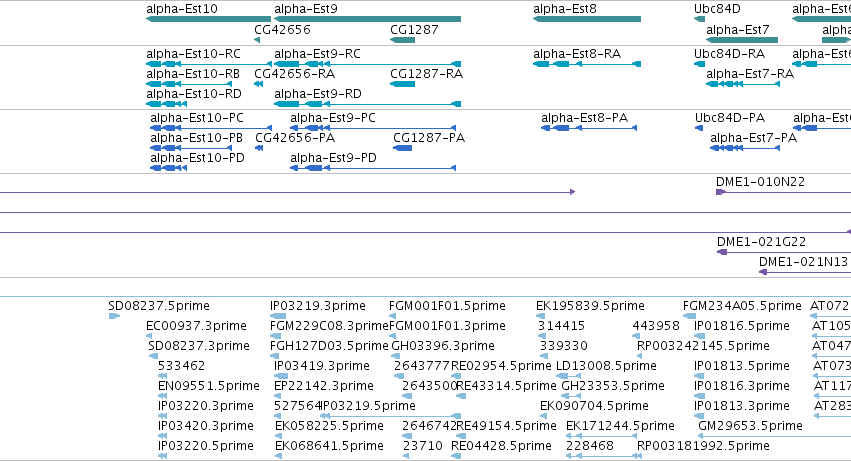Select the alpha-Est8 gene bar
851x461 pixels.
[587, 19]
